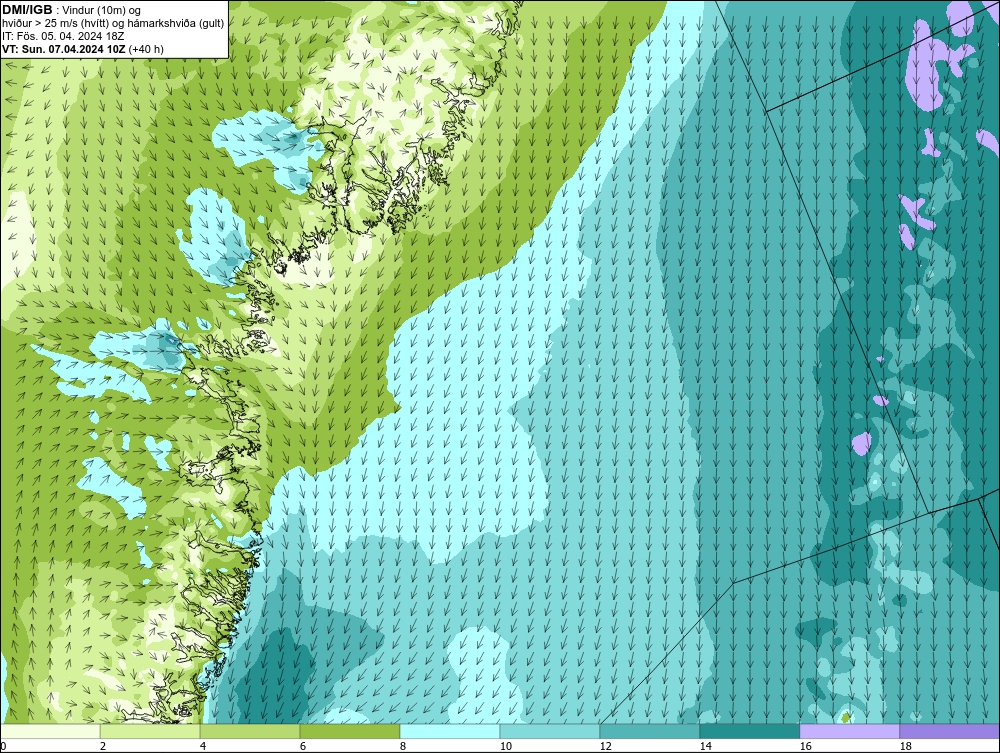Click the above 18 m/s purple swatch
Screen dimensions: 1000x753
950,731
